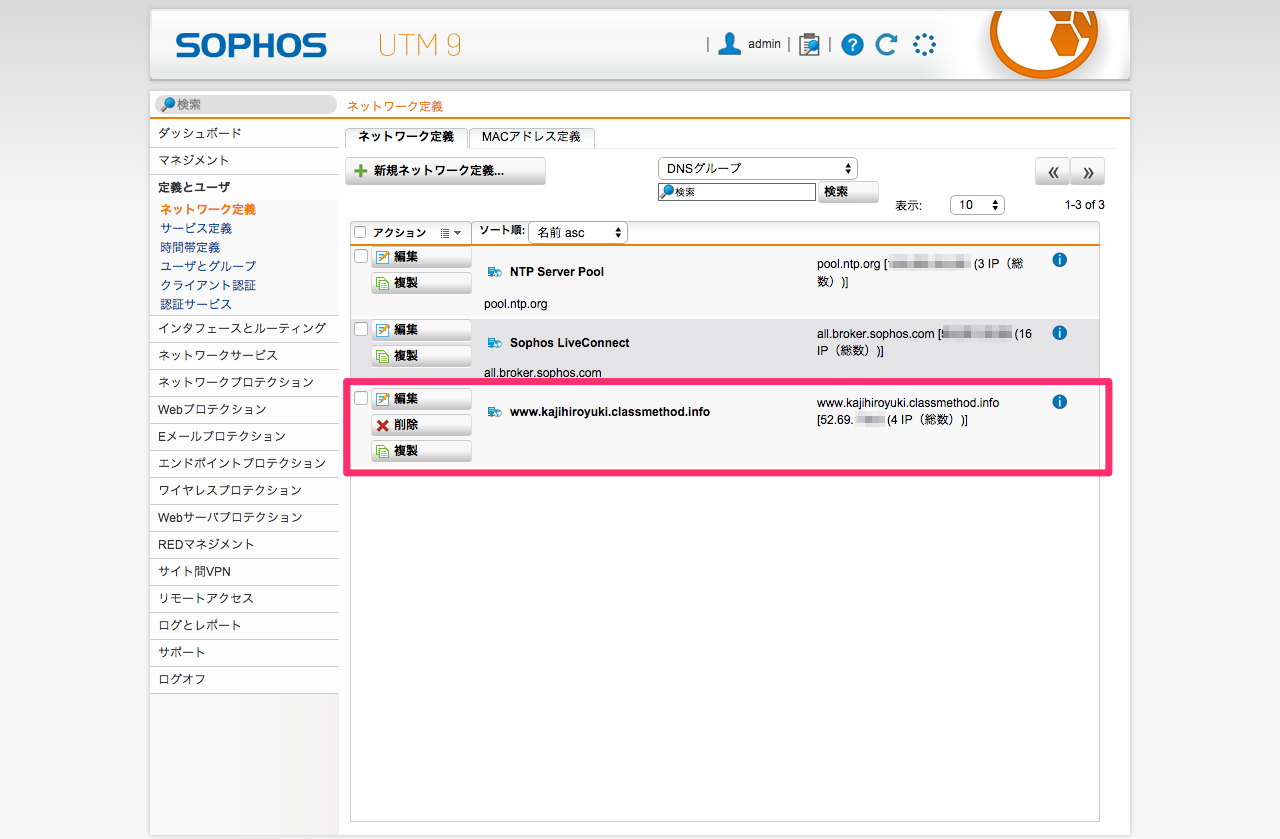Viewport: 1280px width, 839px height.
Task: Go to next page with » button
Action: 1087,172
